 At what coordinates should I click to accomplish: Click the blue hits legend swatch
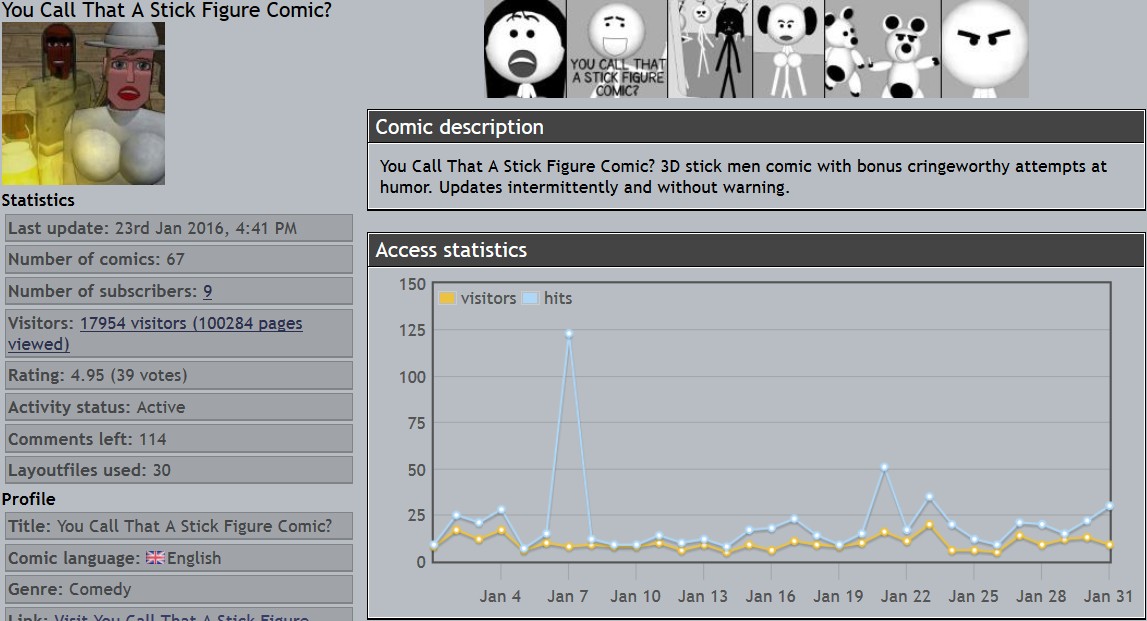[529, 298]
